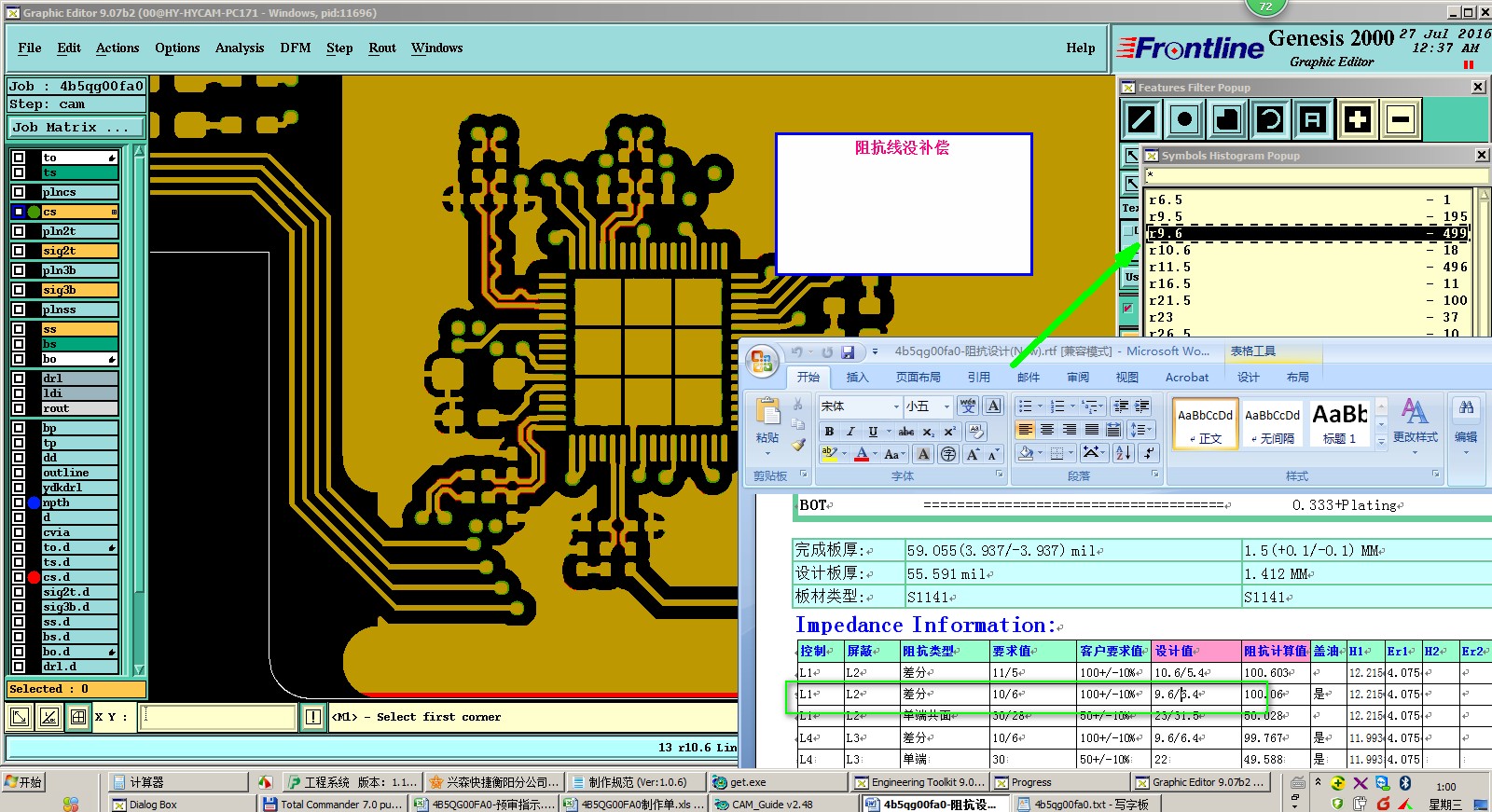This screenshot has height=812, width=1492.
Task: Click the Cut scissors icon in Word
Action: pos(798,405)
